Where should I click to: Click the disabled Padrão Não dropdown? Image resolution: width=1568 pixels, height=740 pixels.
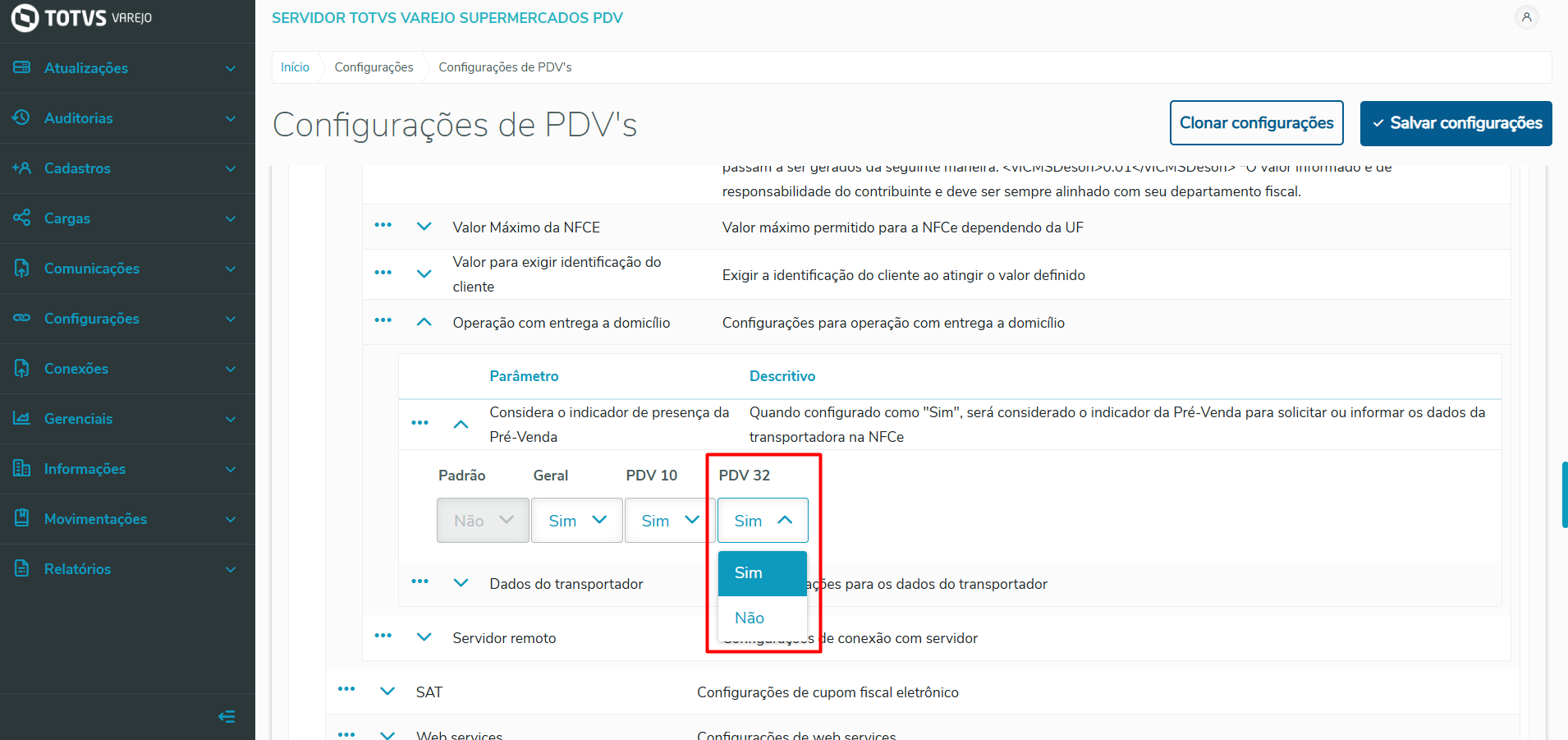pos(483,521)
